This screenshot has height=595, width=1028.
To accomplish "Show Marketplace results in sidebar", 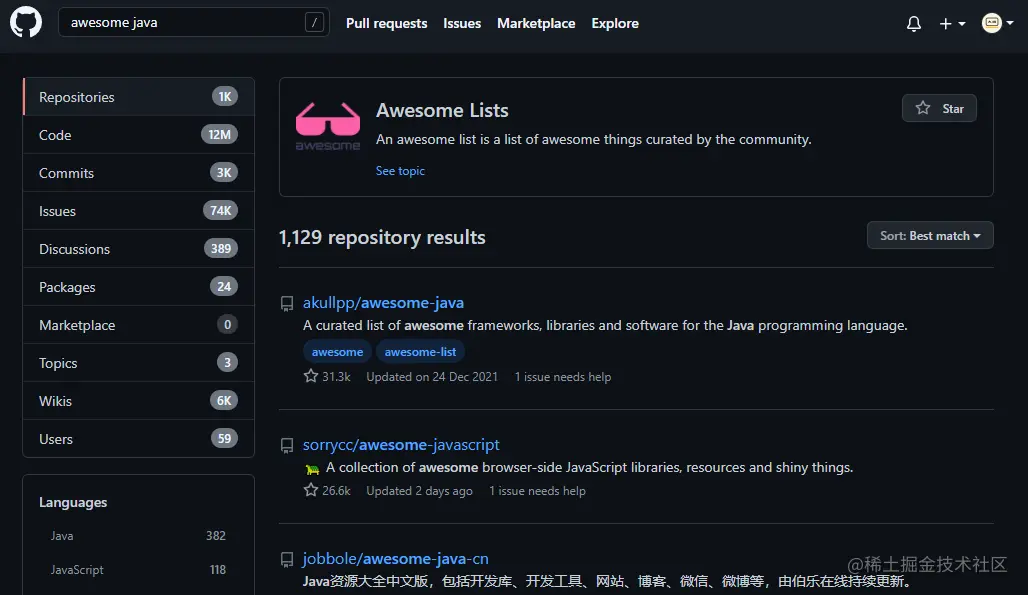I will coord(139,325).
